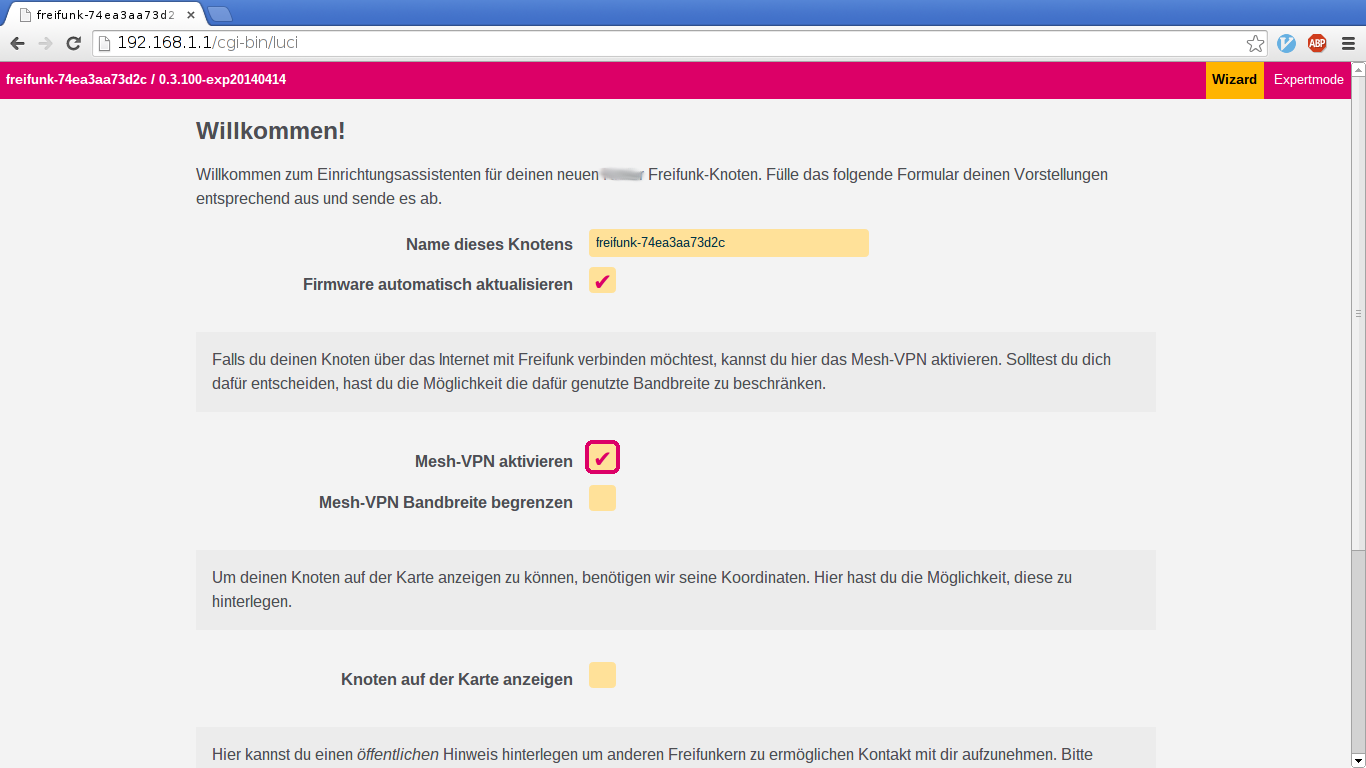Switch to Expertmode
The height and width of the screenshot is (768, 1366).
[1308, 80]
